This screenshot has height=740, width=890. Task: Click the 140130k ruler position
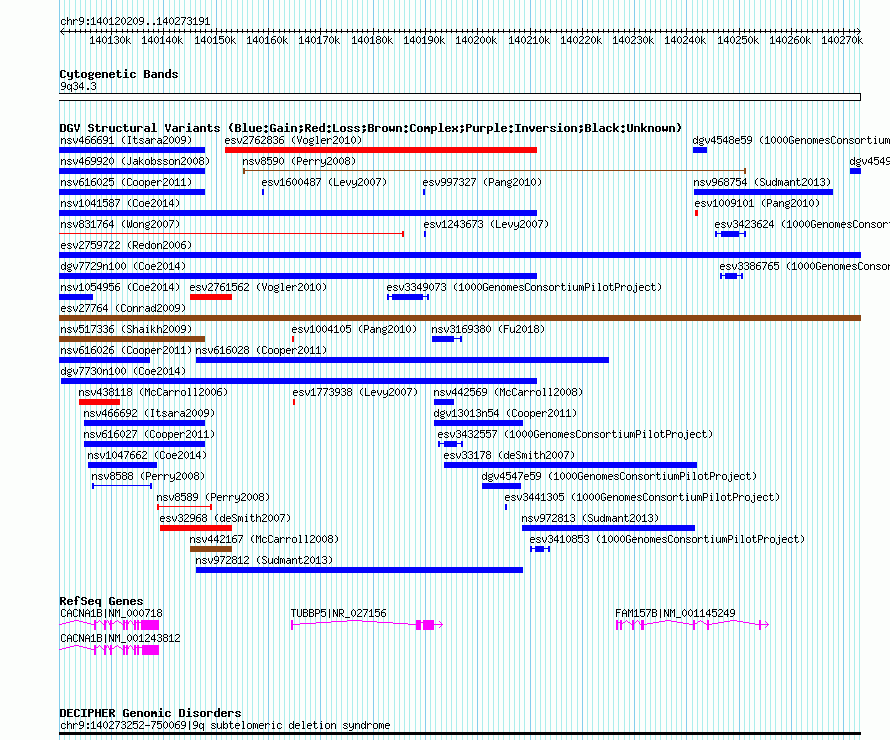click(110, 40)
